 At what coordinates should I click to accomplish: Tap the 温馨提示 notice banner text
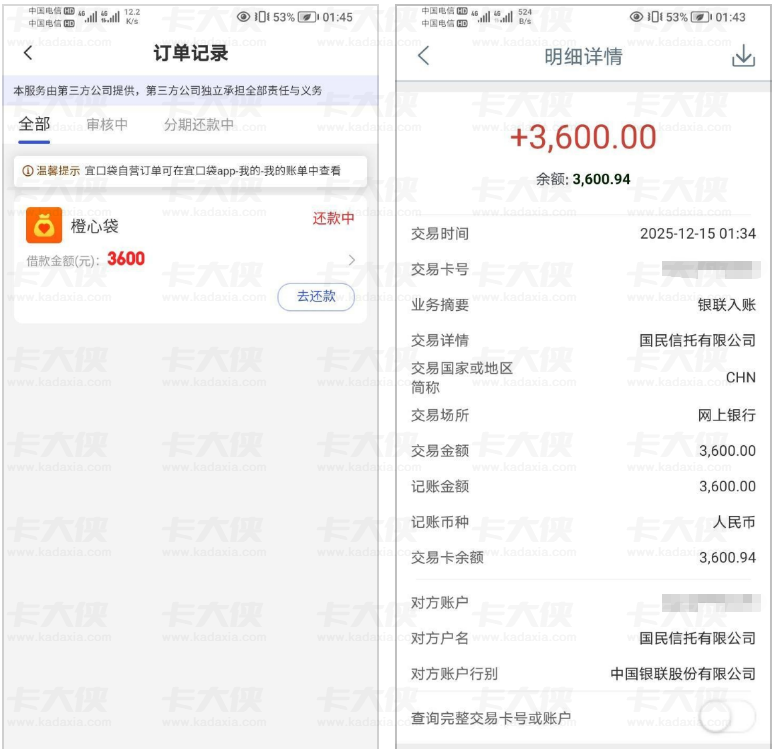point(212,171)
